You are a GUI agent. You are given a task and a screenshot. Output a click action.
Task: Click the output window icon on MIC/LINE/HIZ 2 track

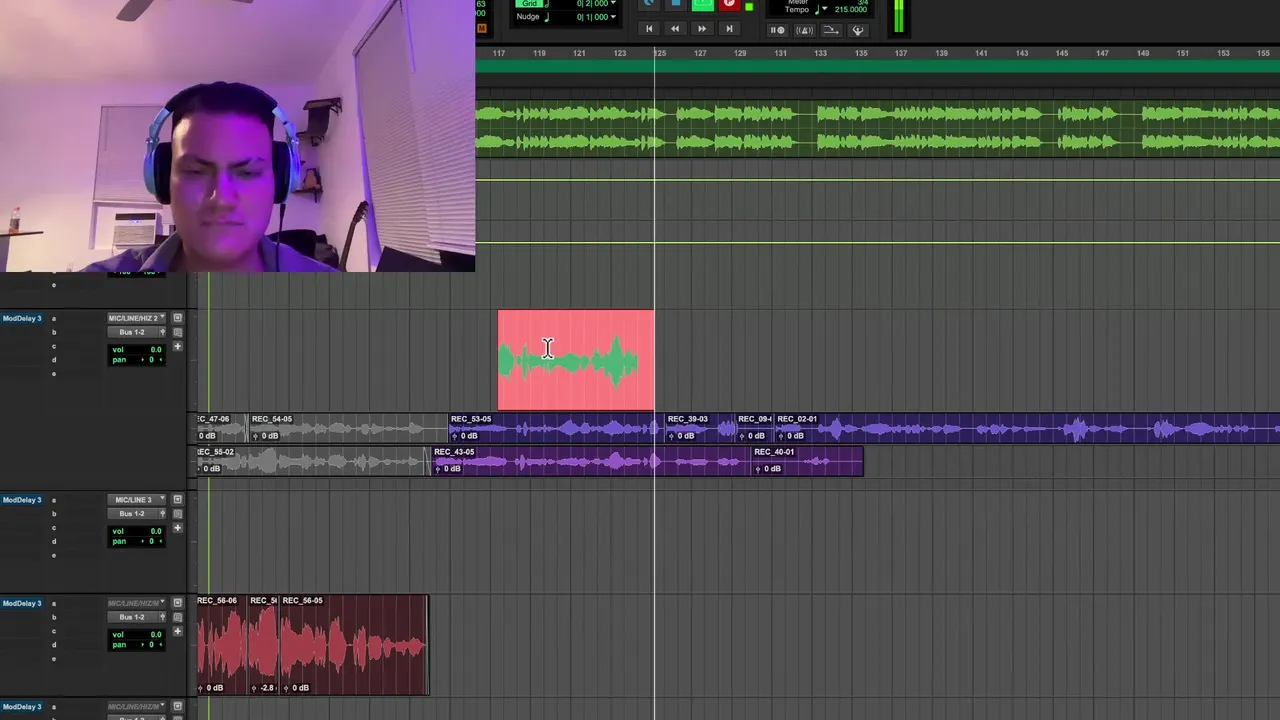(177, 318)
